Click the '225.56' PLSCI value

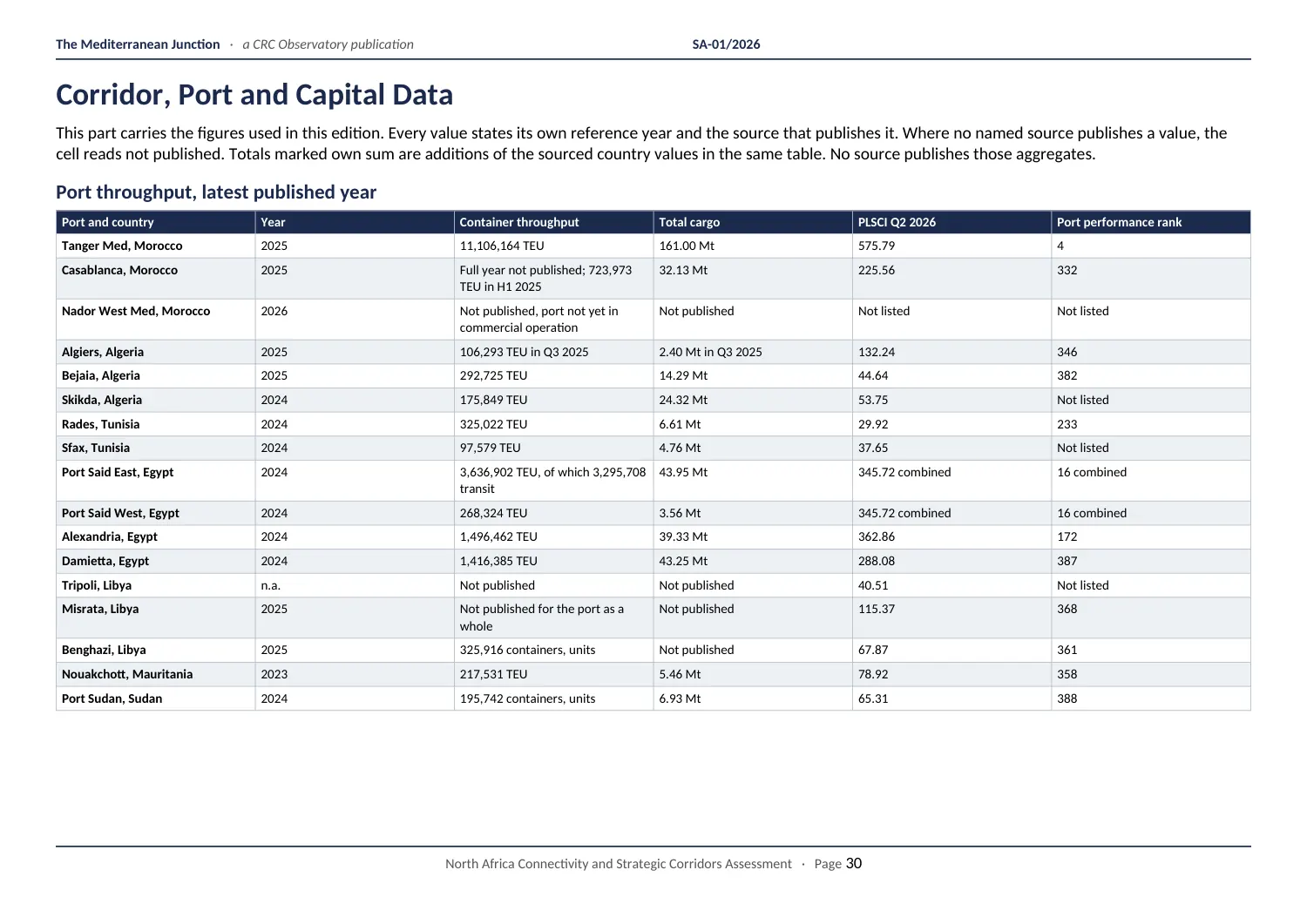(x=876, y=270)
